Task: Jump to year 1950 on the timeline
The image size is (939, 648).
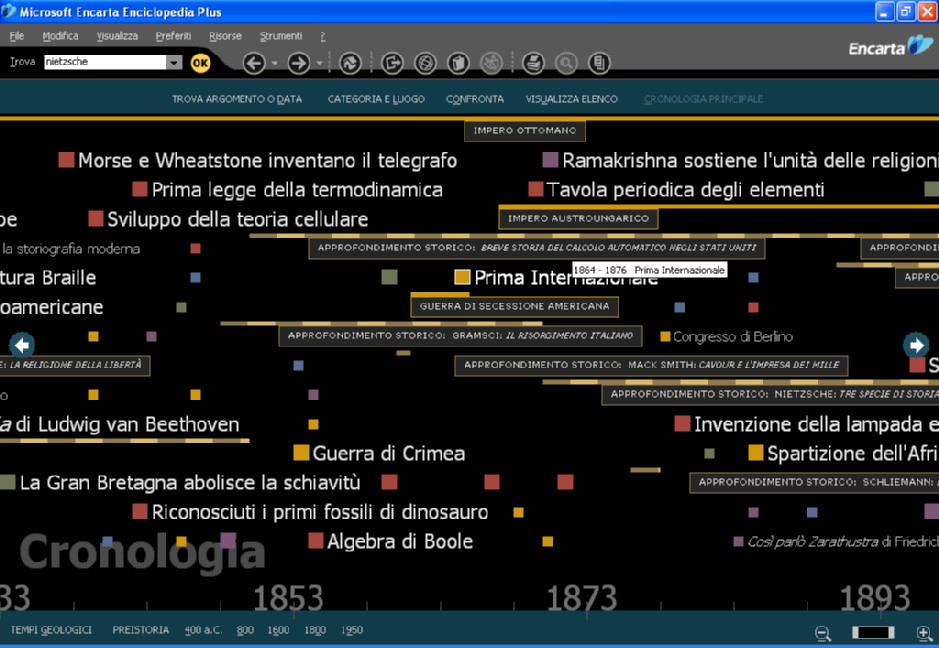Action: point(352,630)
